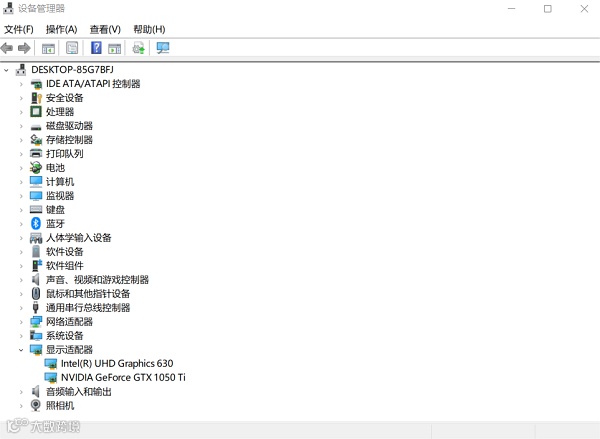600x439 pixels.
Task: Click the 电池 battery icon
Action: click(36, 168)
